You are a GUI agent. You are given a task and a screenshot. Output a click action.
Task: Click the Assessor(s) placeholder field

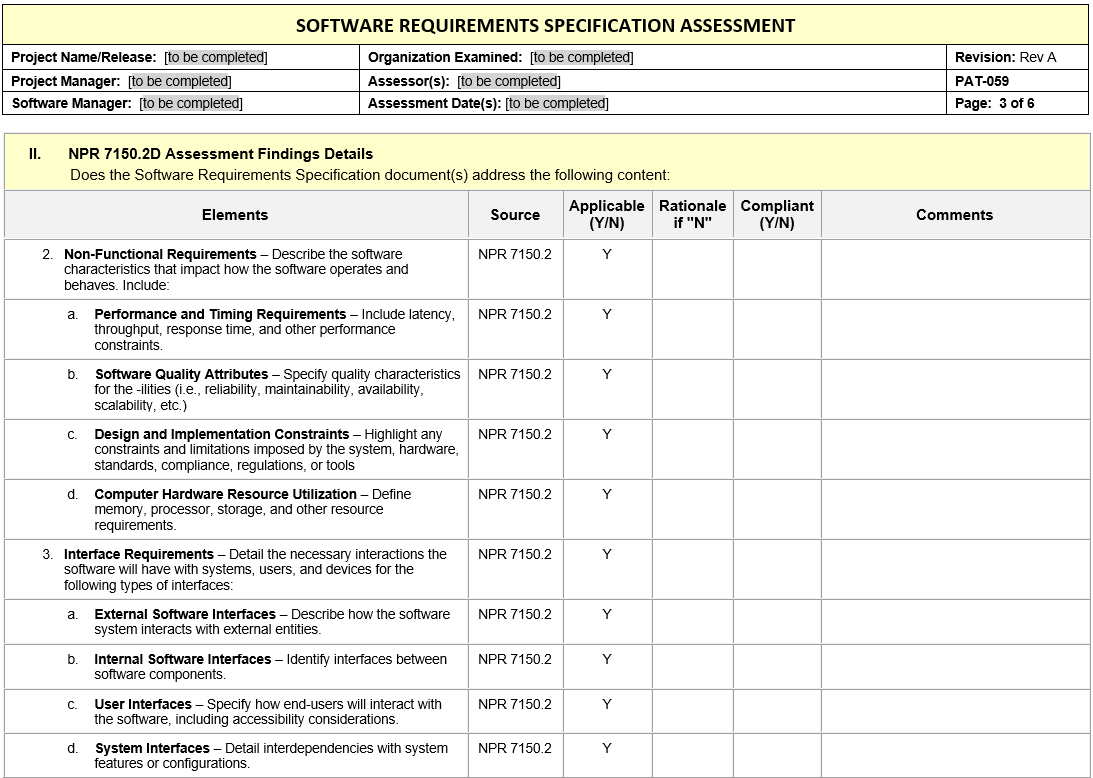(509, 81)
